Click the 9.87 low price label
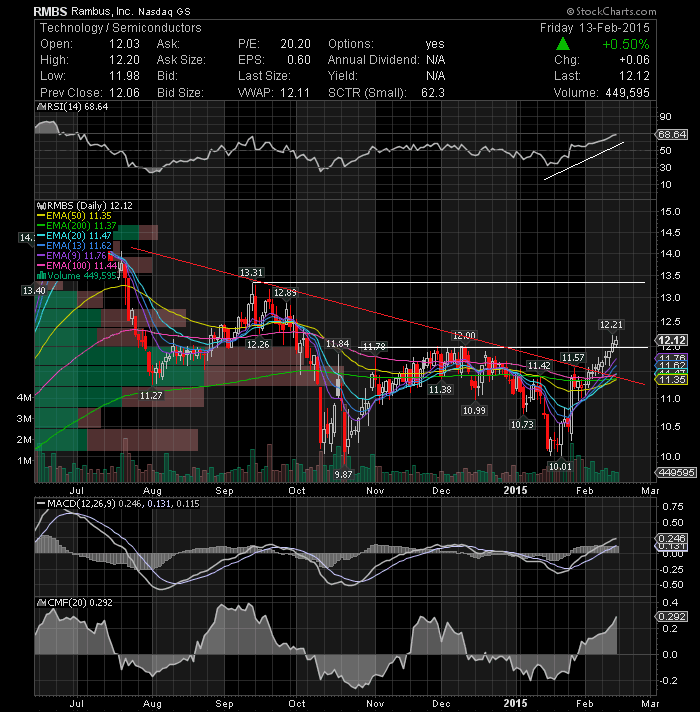This screenshot has width=700, height=712. click(343, 475)
